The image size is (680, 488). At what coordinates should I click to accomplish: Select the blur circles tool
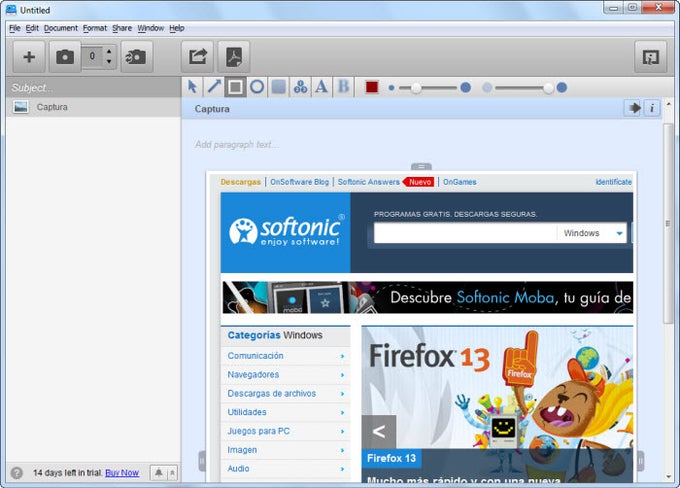pyautogui.click(x=300, y=87)
